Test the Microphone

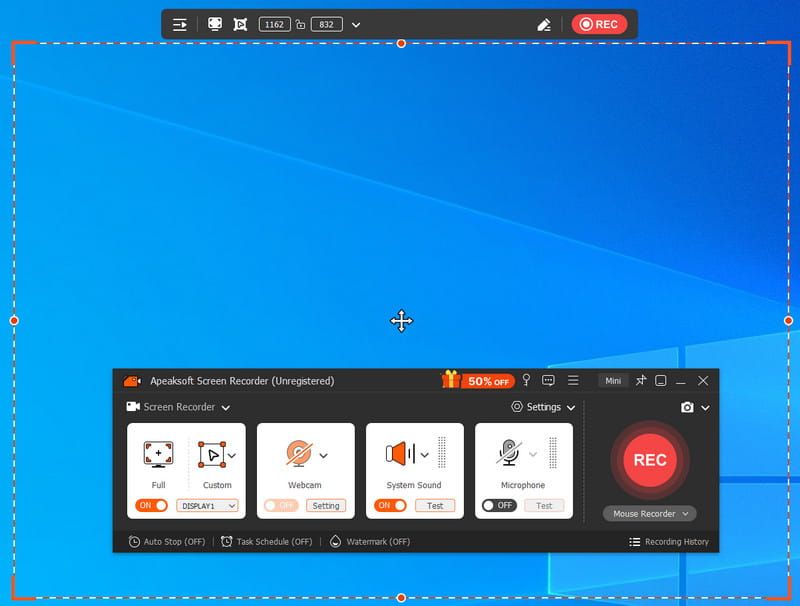click(544, 506)
